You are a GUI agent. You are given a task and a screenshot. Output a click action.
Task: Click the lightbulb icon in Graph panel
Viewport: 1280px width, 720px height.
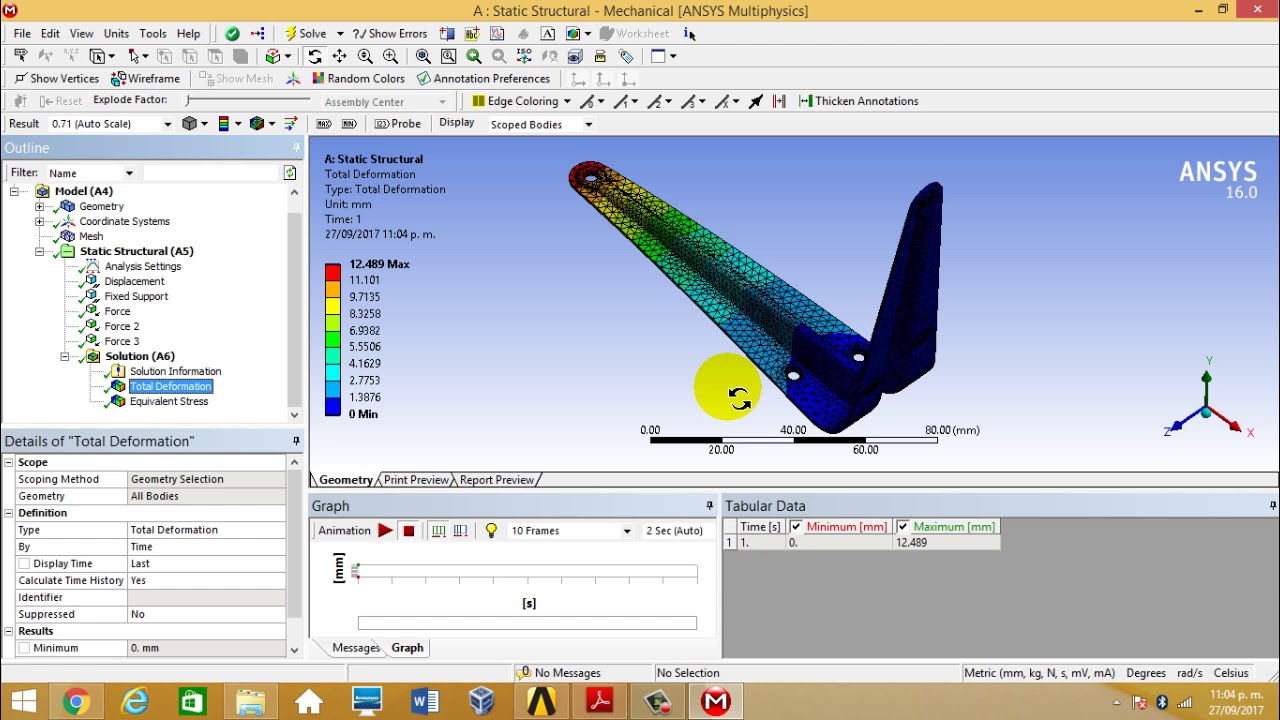coord(491,531)
